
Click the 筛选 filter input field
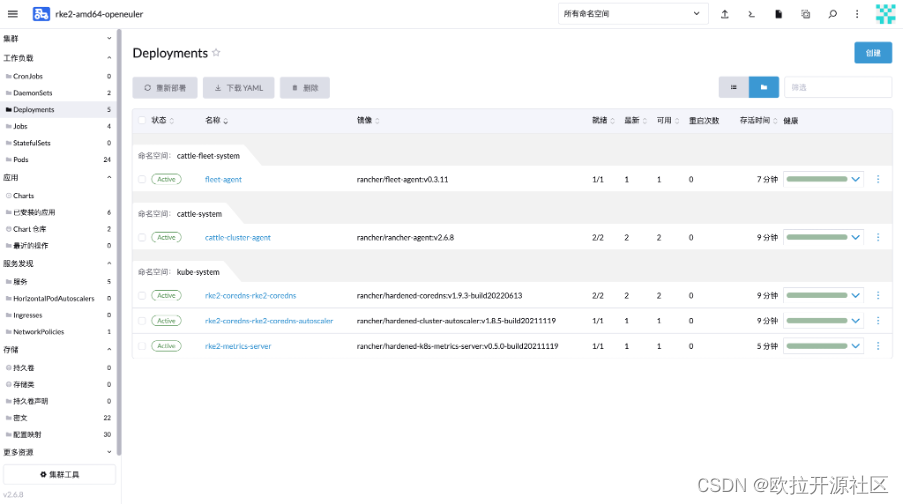click(x=838, y=87)
